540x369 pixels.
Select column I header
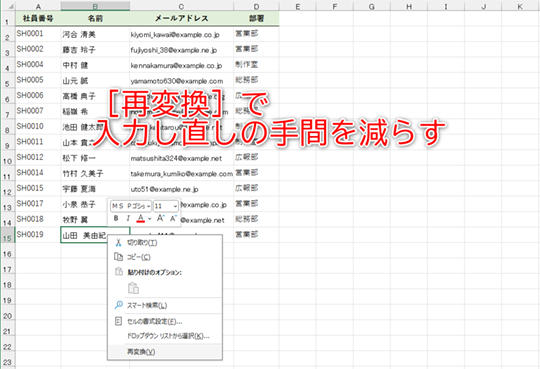coord(446,6)
